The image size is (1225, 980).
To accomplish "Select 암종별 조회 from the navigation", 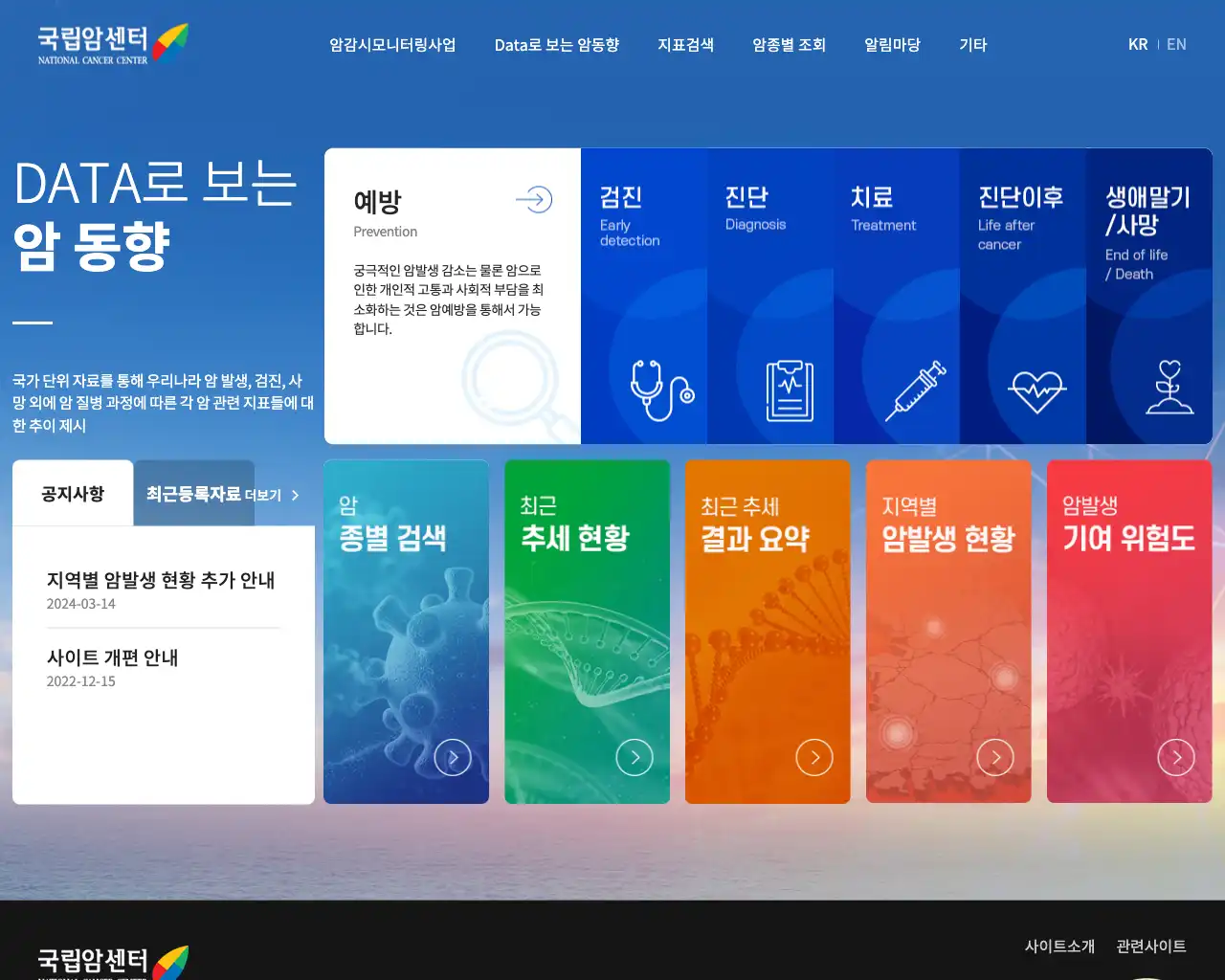I will [x=789, y=44].
